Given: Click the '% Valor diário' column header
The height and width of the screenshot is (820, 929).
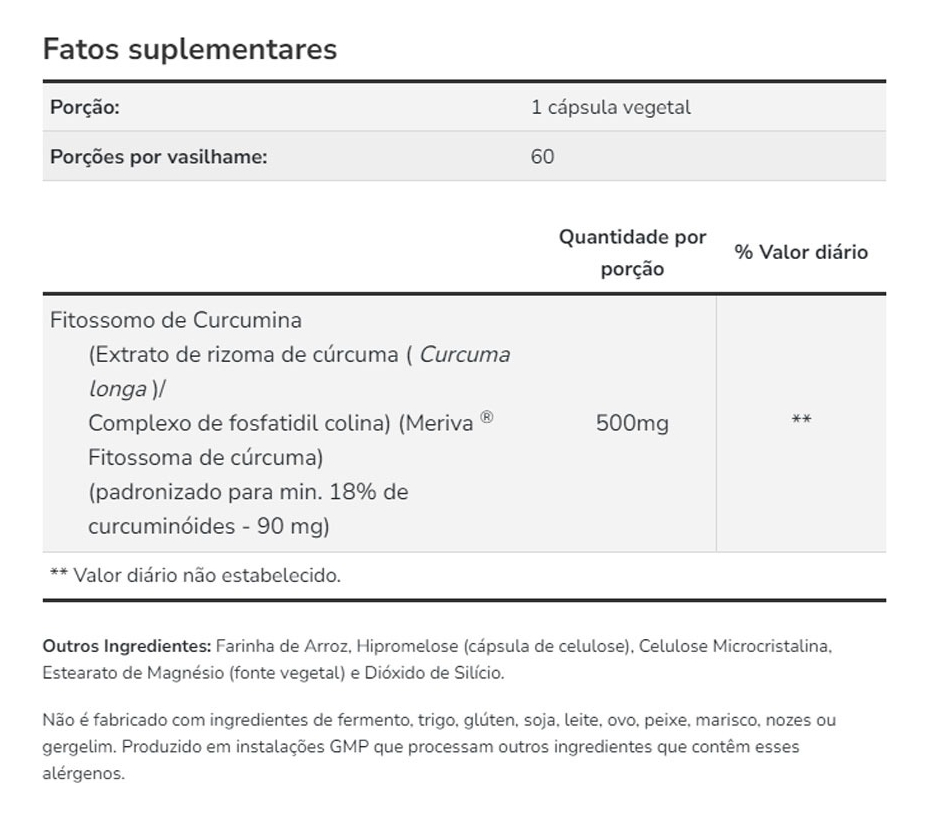Looking at the screenshot, I should point(801,253).
